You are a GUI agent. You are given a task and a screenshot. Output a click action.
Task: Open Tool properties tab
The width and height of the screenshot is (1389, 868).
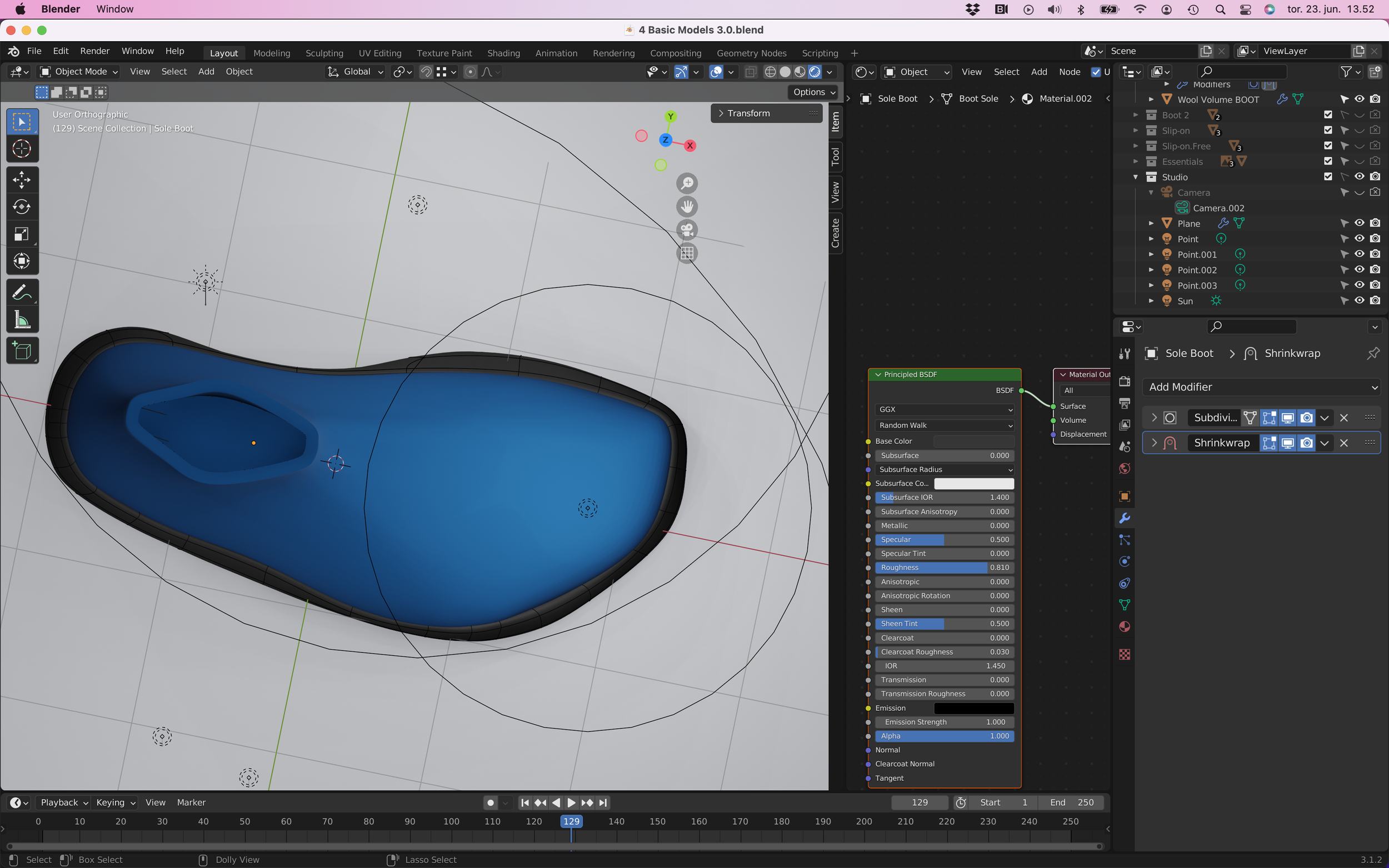(1125, 354)
